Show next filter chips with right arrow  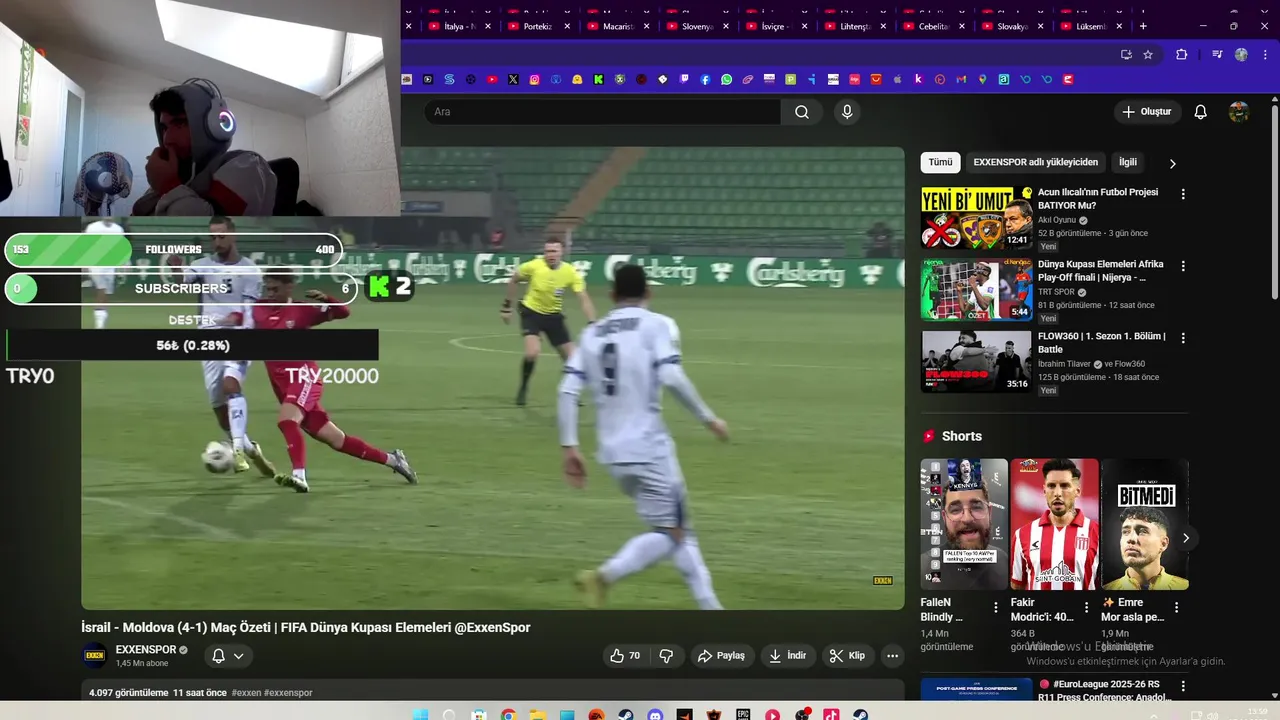click(1173, 163)
